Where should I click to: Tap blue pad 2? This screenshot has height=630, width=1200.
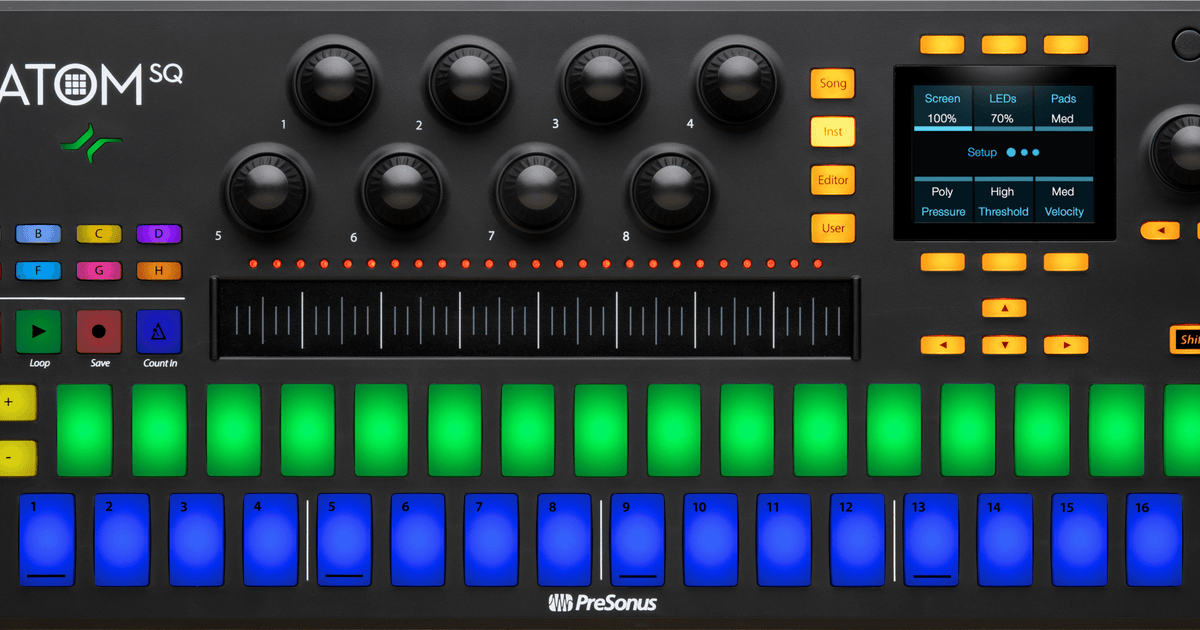(121, 539)
